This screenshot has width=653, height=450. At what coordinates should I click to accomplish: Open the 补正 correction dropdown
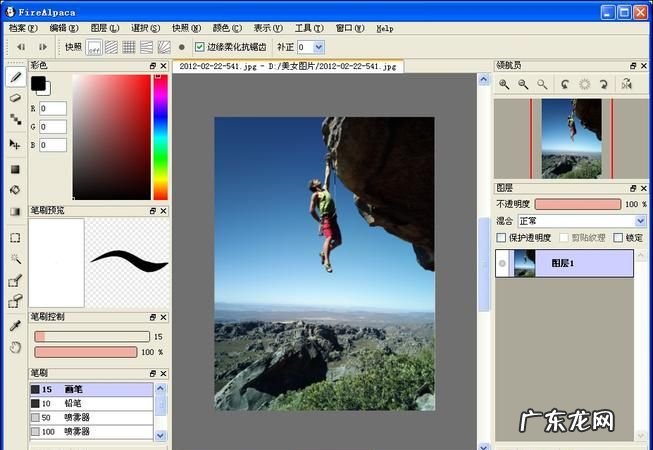(x=318, y=47)
